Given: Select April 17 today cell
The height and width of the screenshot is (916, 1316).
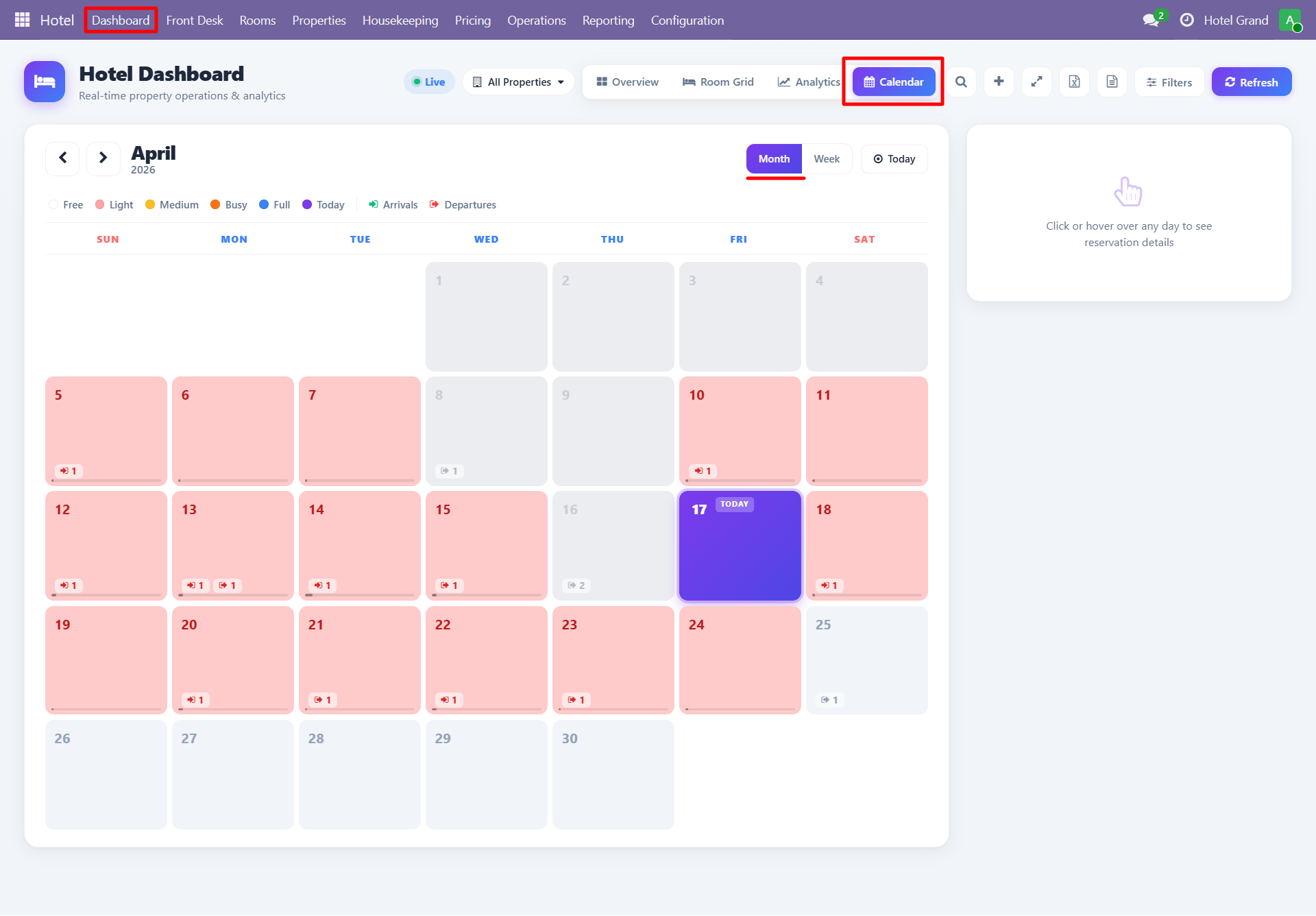Looking at the screenshot, I should pyautogui.click(x=740, y=546).
